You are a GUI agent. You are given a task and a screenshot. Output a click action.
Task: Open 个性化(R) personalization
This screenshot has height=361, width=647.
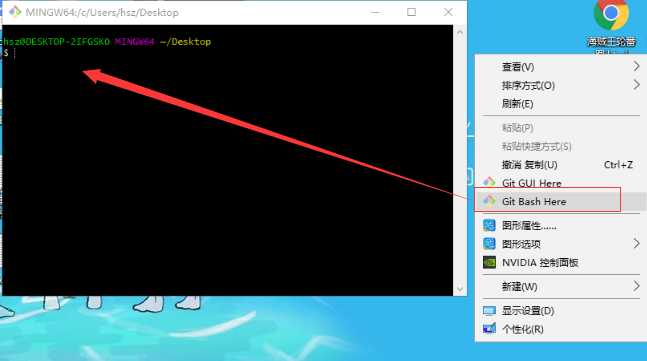(x=561, y=329)
